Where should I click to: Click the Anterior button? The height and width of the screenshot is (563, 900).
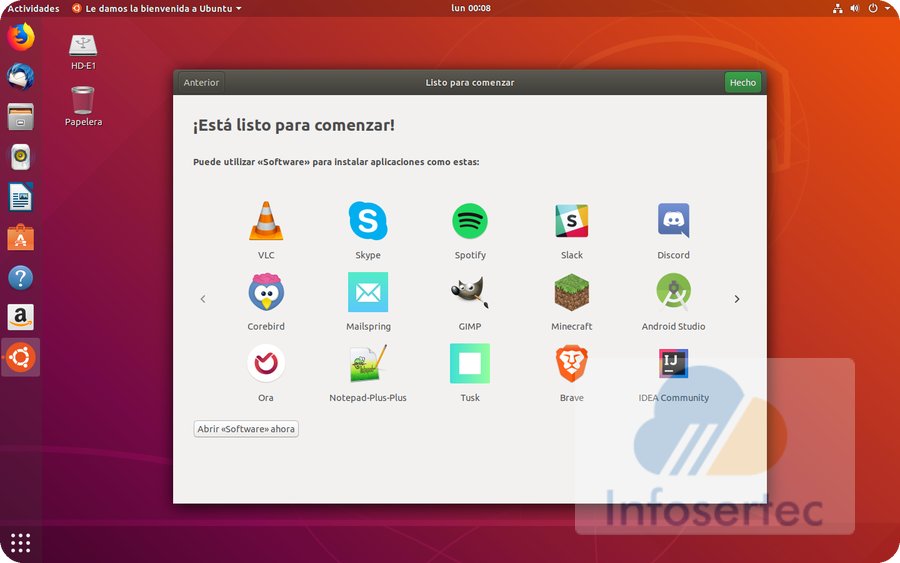(201, 83)
